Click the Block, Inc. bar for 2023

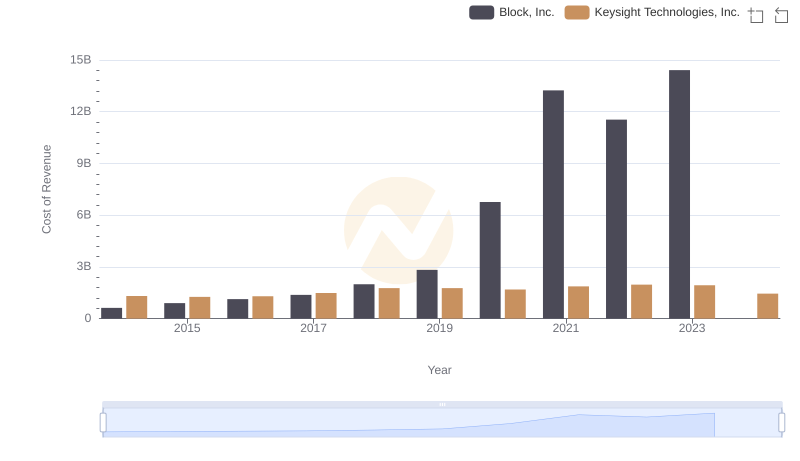coord(679,194)
